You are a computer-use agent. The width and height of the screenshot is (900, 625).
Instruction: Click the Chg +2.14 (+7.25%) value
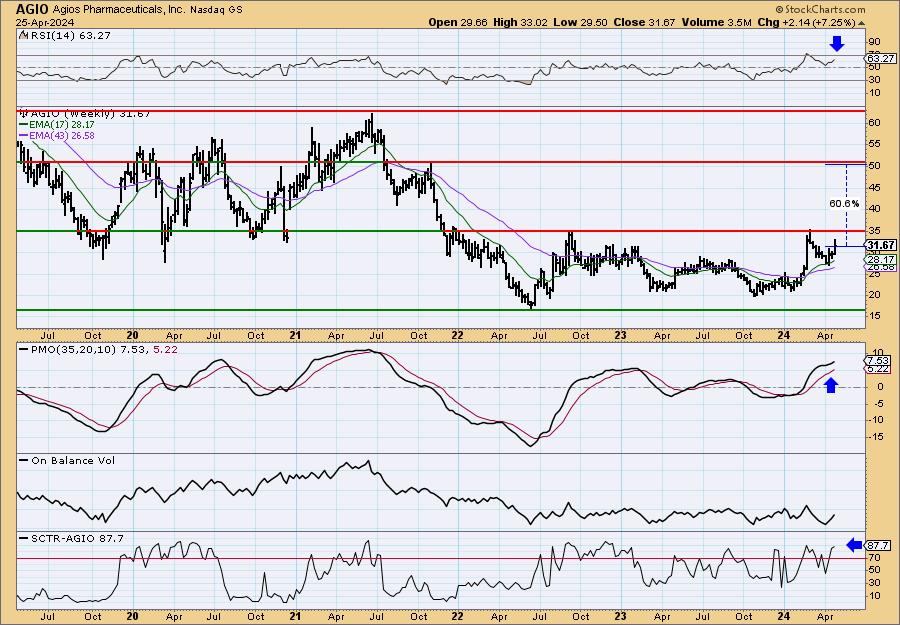point(811,22)
